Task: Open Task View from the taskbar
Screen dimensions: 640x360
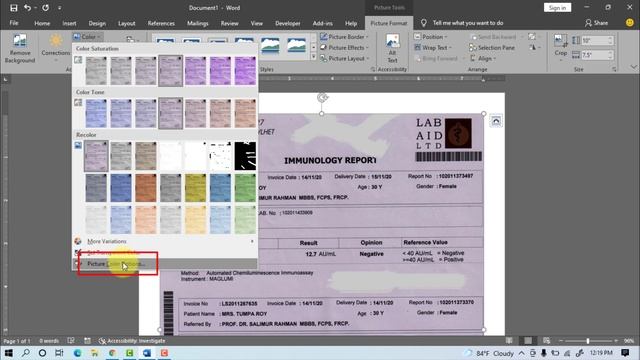Action: [x=59, y=353]
